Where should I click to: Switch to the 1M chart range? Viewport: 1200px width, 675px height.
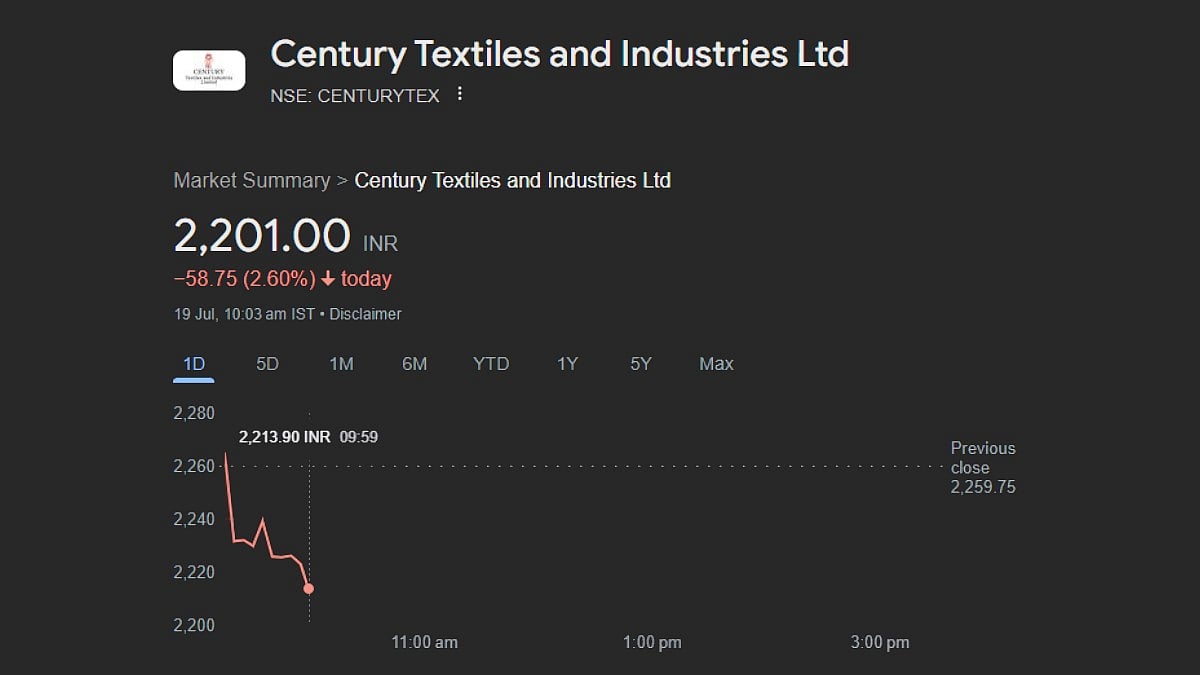341,364
